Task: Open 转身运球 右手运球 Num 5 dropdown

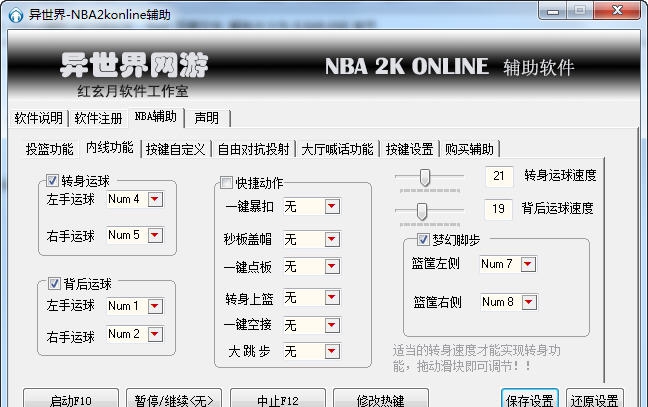Action: click(x=155, y=235)
